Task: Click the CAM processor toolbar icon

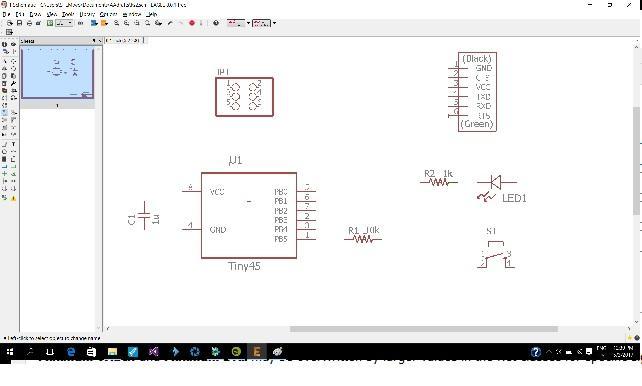Action: (38, 23)
